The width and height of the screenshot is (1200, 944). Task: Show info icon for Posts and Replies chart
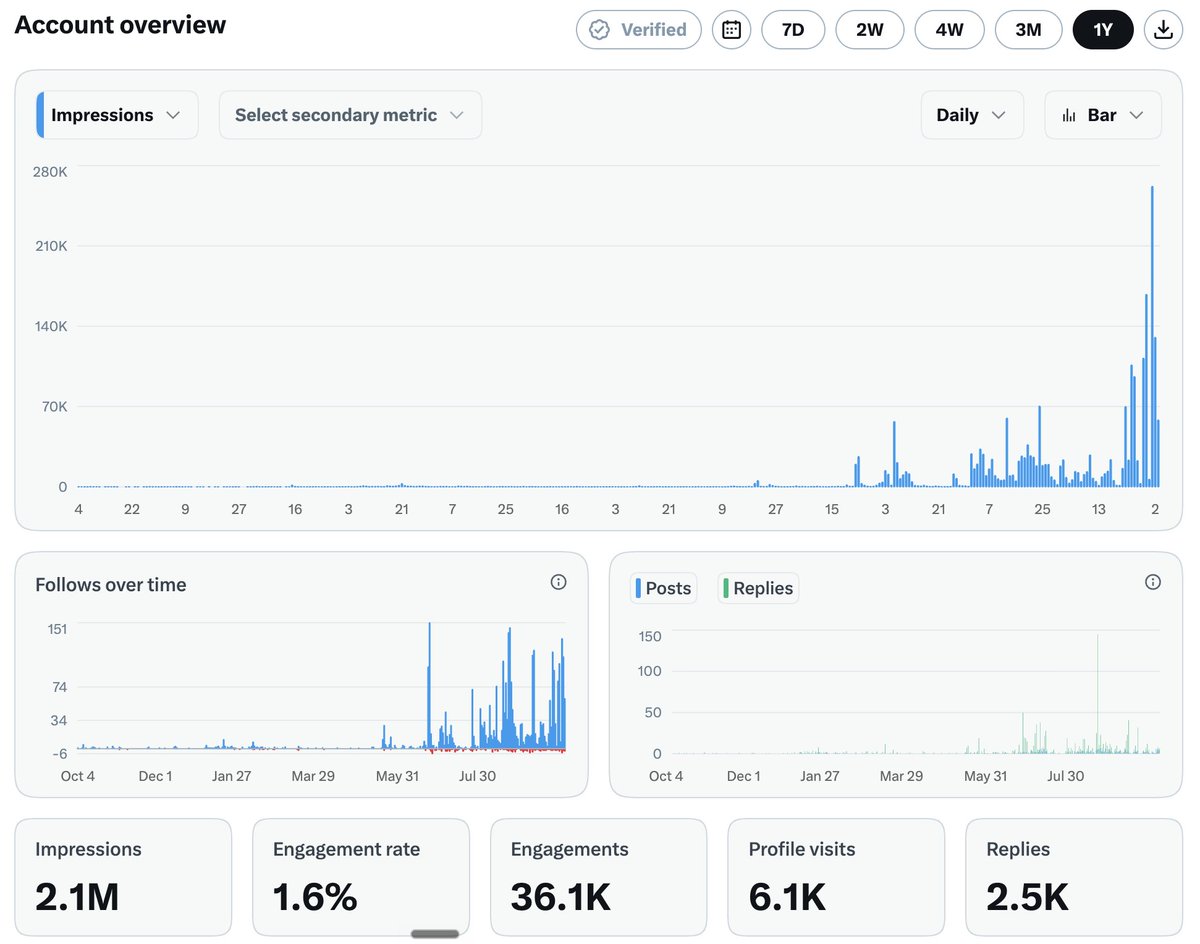(1153, 582)
